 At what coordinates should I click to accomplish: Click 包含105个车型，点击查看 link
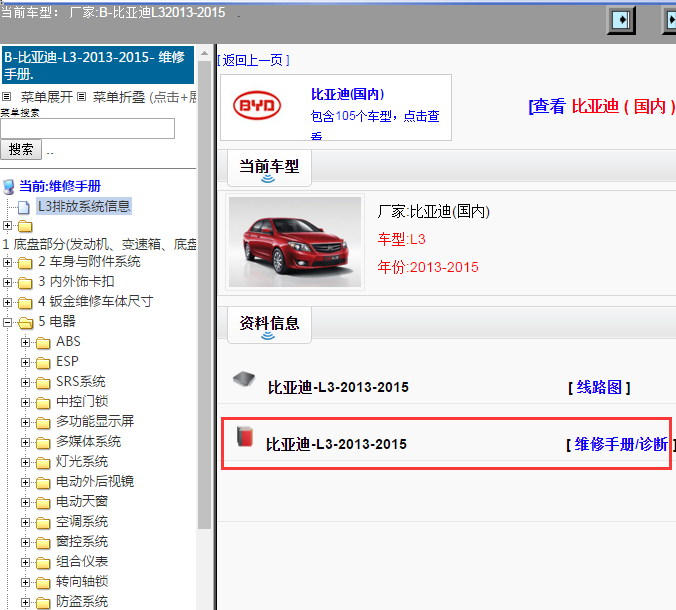pyautogui.click(x=375, y=124)
